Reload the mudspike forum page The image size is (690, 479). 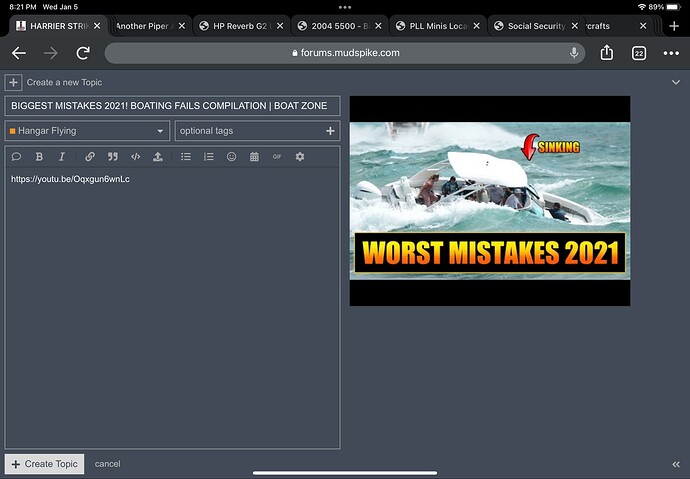coord(83,53)
